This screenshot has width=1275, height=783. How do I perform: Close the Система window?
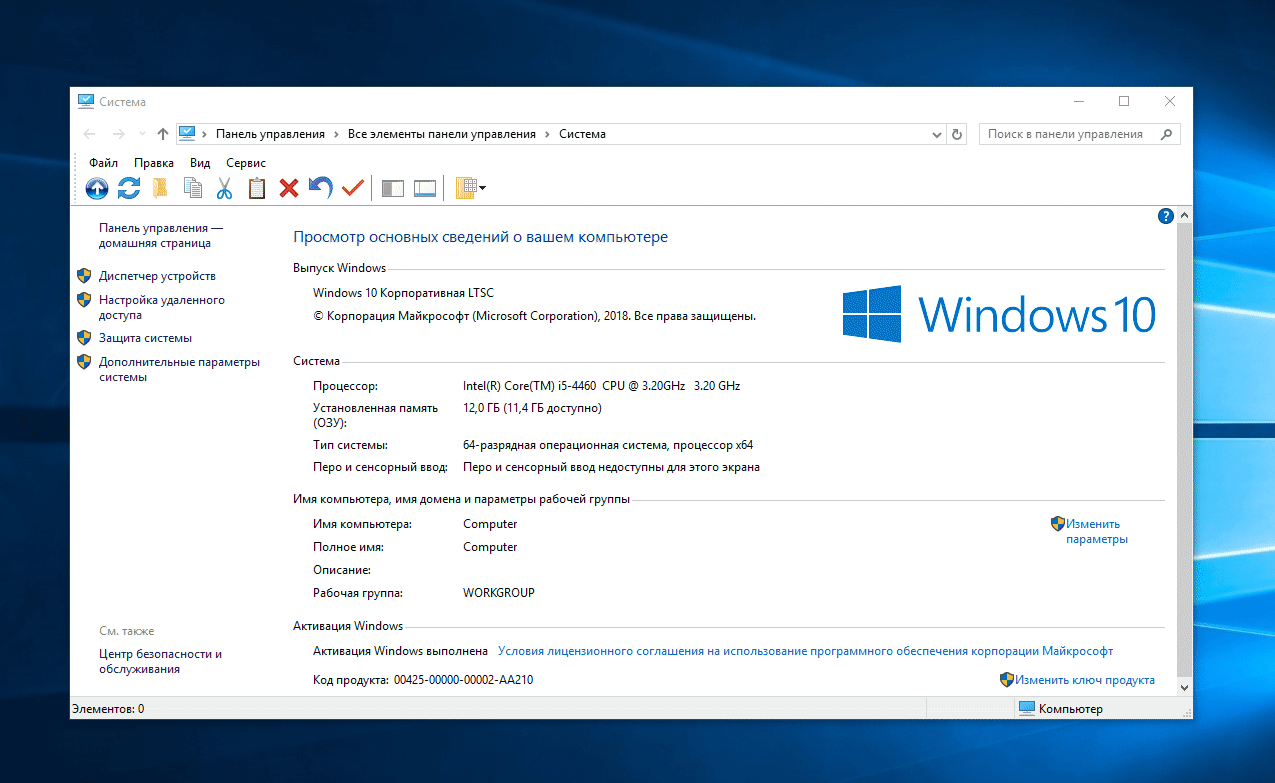1170,102
